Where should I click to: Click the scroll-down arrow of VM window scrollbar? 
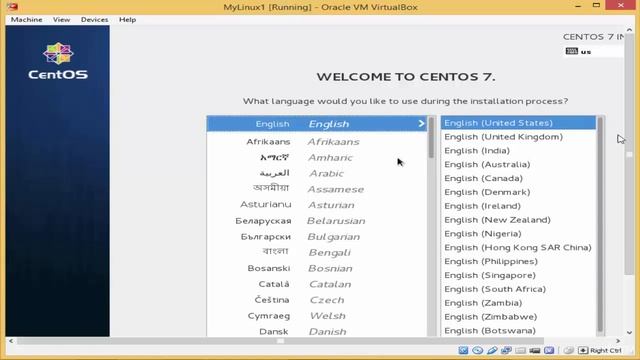[x=629, y=333]
